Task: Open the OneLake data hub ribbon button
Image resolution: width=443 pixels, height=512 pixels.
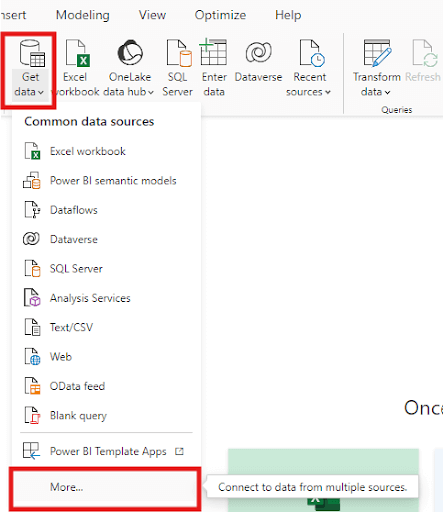Action: click(129, 68)
